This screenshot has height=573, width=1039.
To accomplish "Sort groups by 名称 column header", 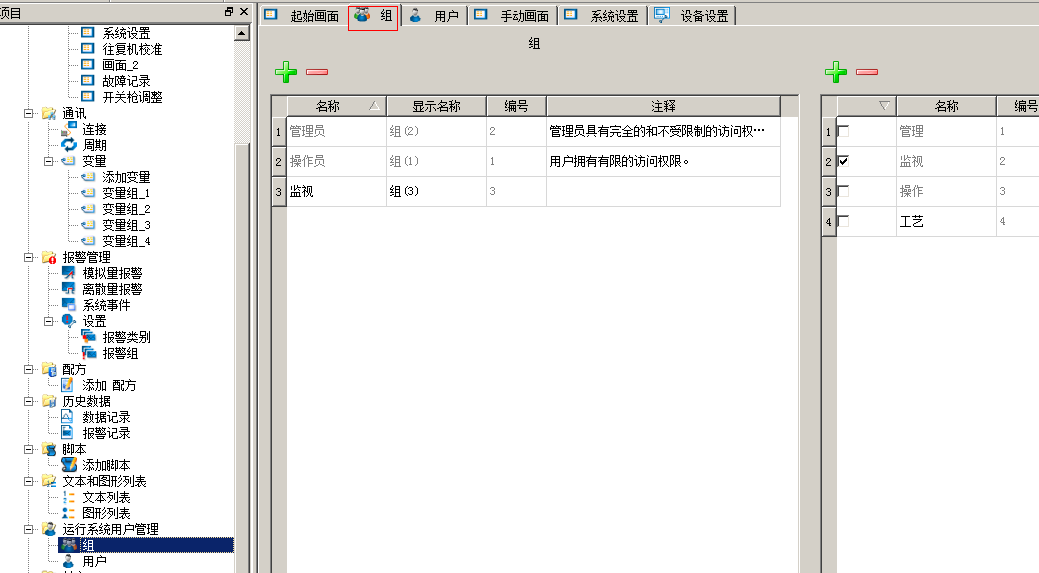I will (337, 106).
